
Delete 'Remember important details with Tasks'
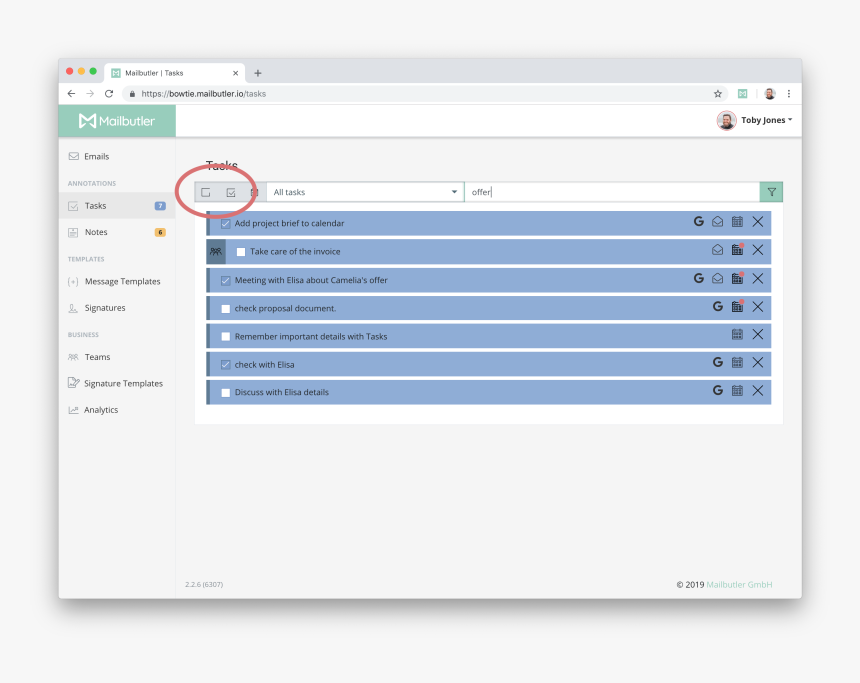point(757,334)
